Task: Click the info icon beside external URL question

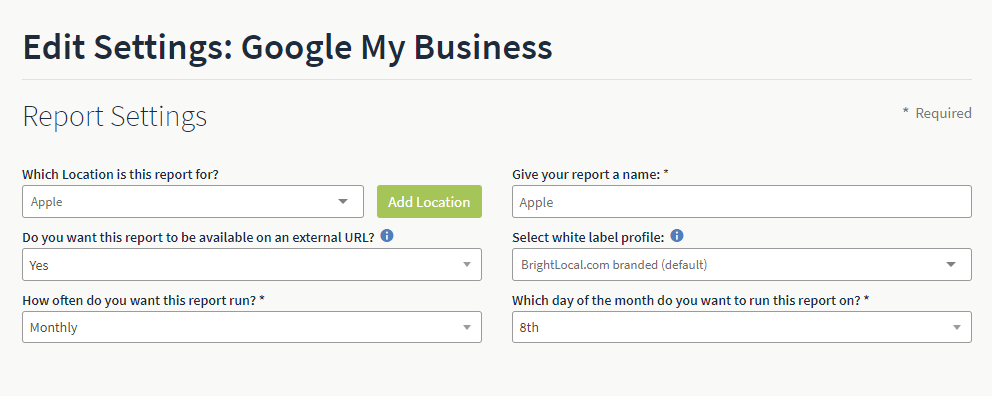Action: (387, 236)
